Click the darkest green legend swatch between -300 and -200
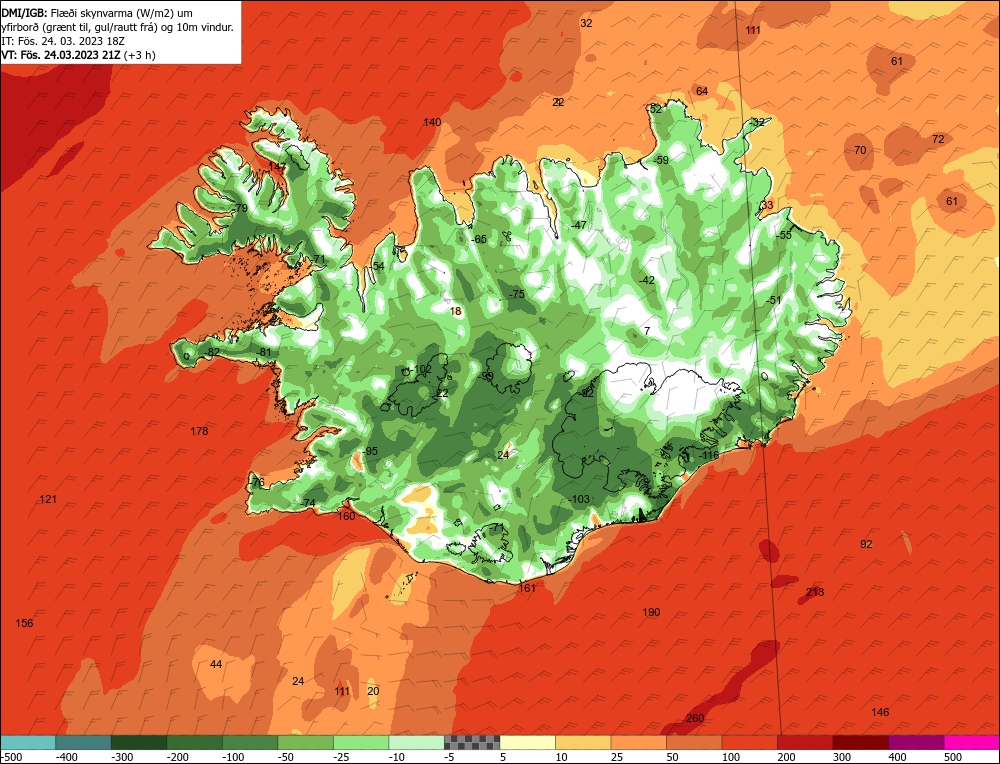1000x764 pixels. coord(138,742)
